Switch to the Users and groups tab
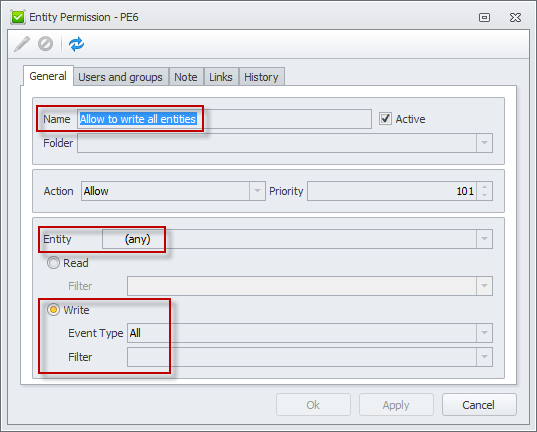 click(121, 77)
